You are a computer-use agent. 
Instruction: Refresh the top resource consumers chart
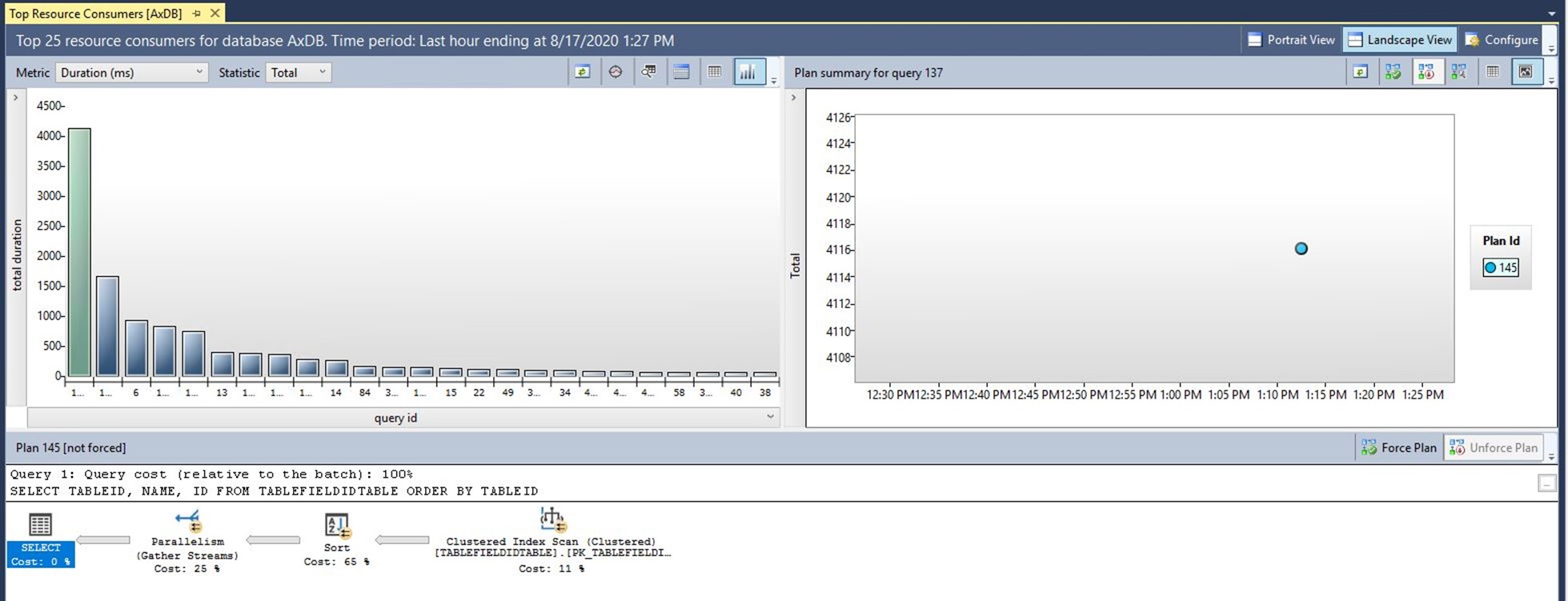pyautogui.click(x=582, y=72)
